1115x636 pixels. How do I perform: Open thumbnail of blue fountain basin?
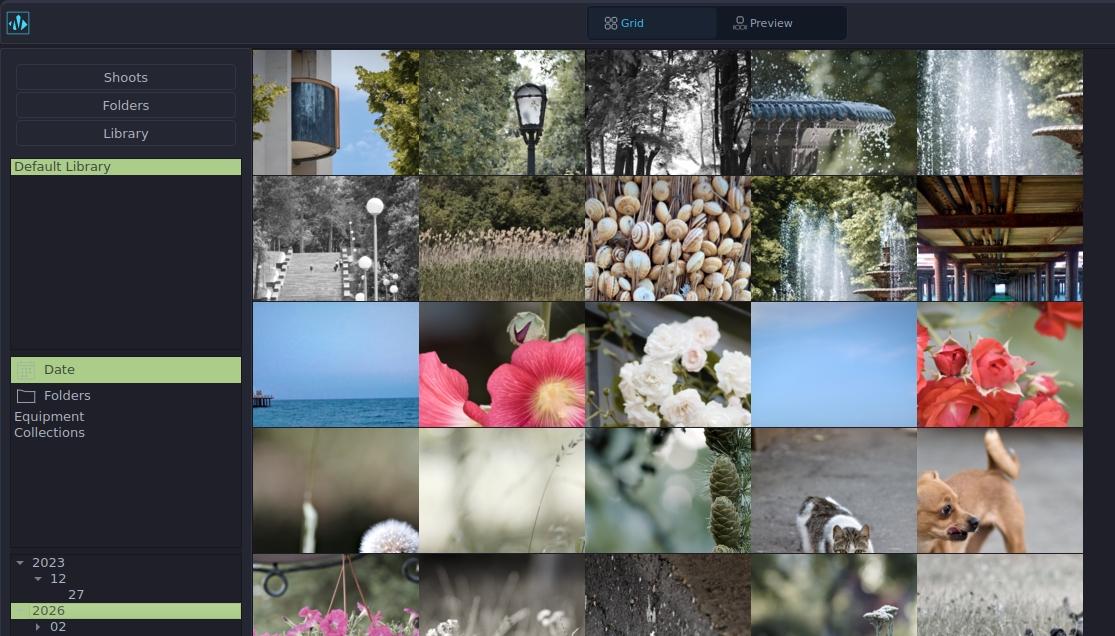tap(834, 112)
